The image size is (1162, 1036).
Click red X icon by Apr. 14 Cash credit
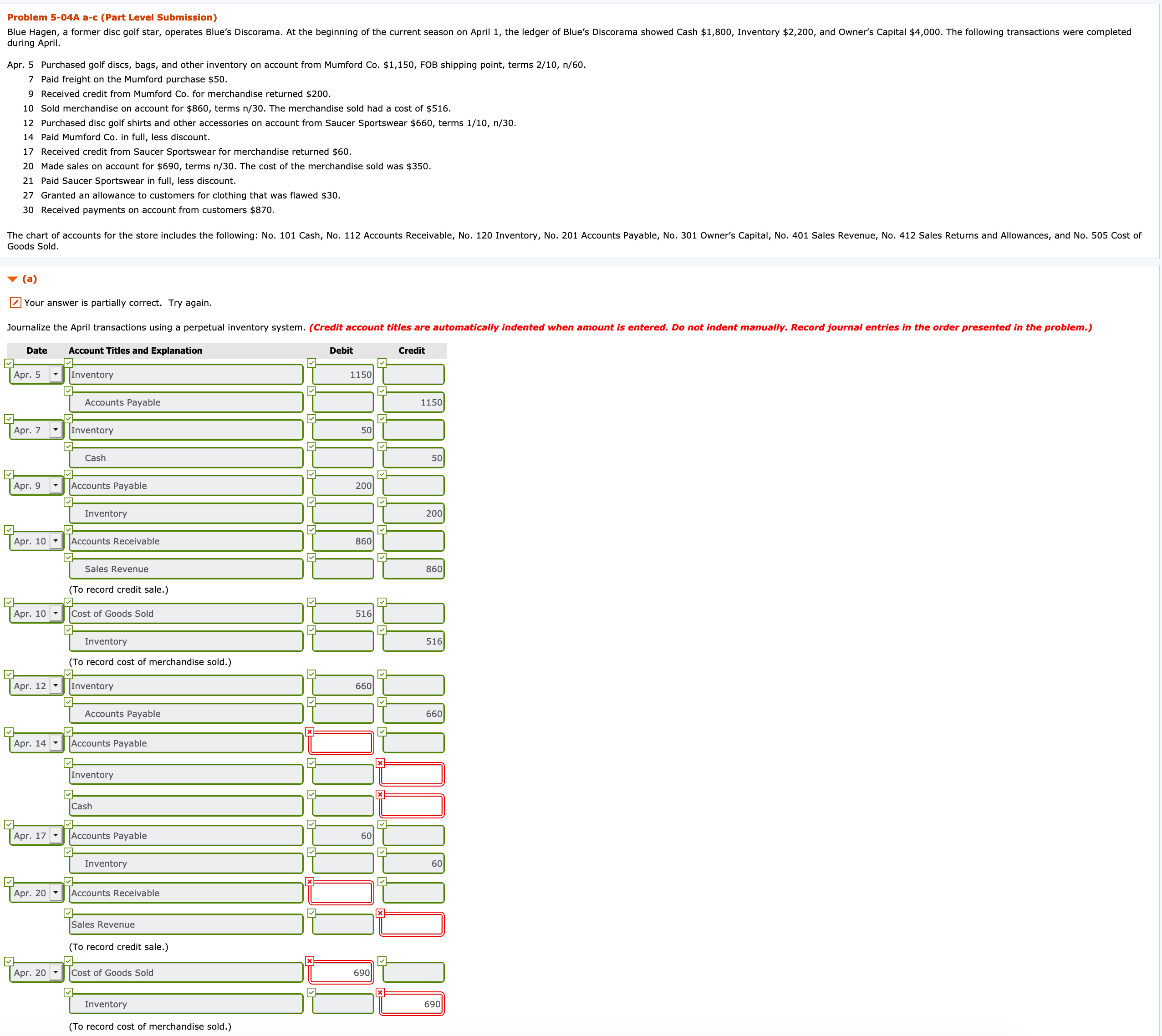click(380, 794)
